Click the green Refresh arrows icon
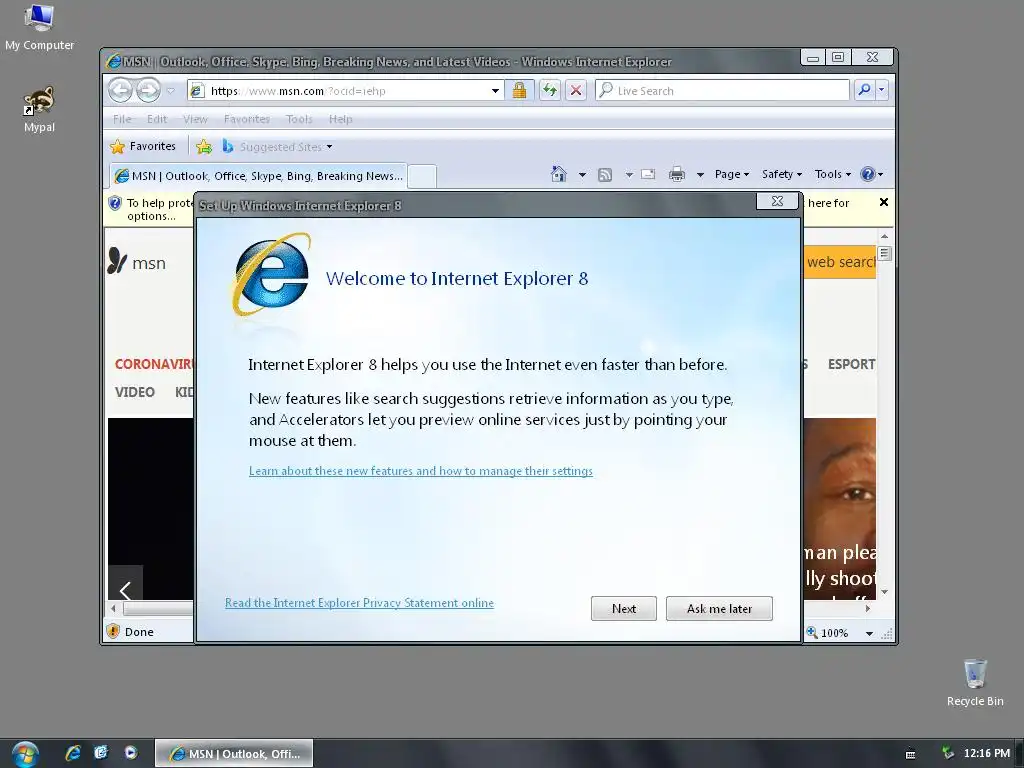 [x=549, y=90]
